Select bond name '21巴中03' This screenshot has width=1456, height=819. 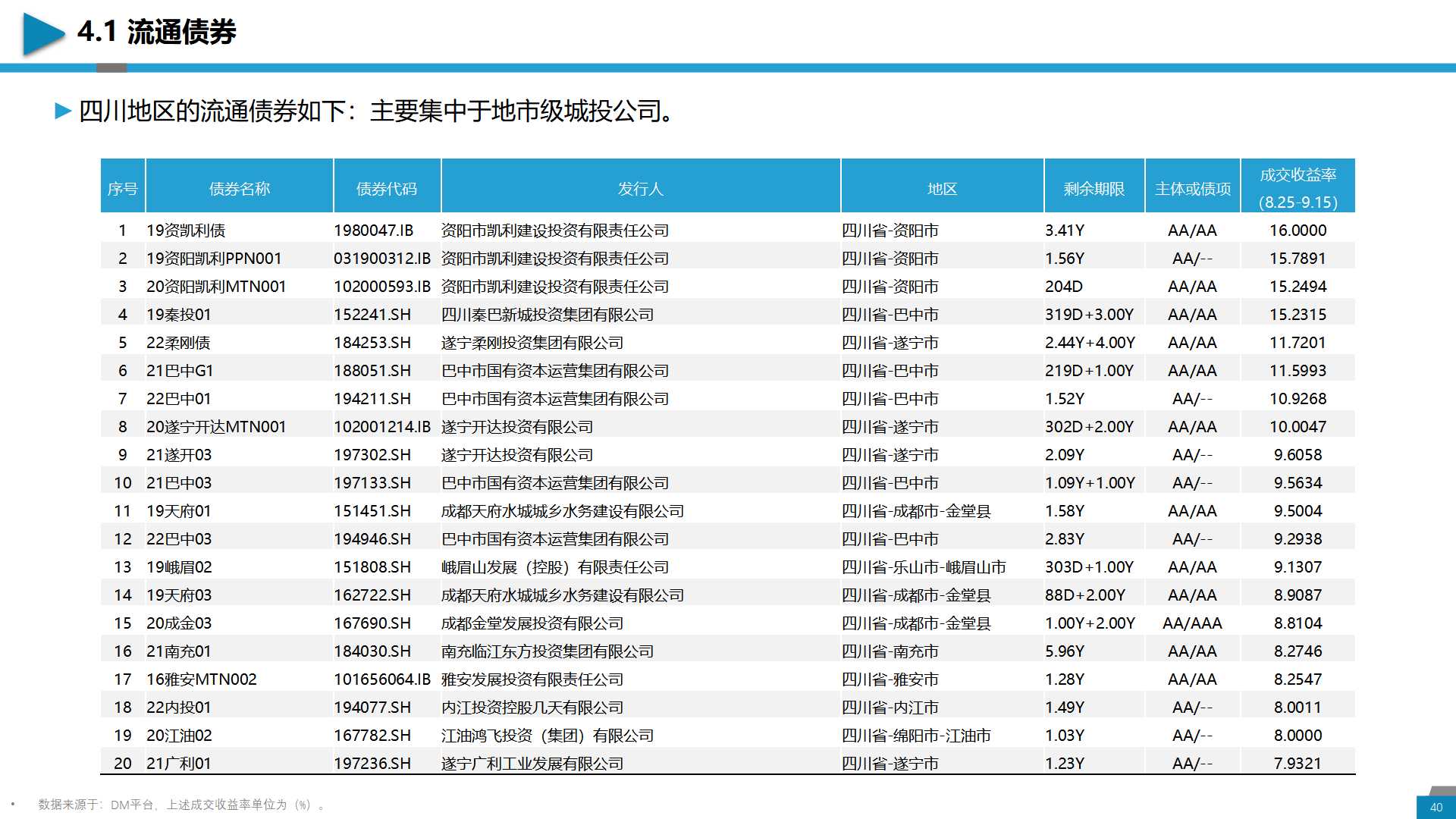(x=179, y=483)
